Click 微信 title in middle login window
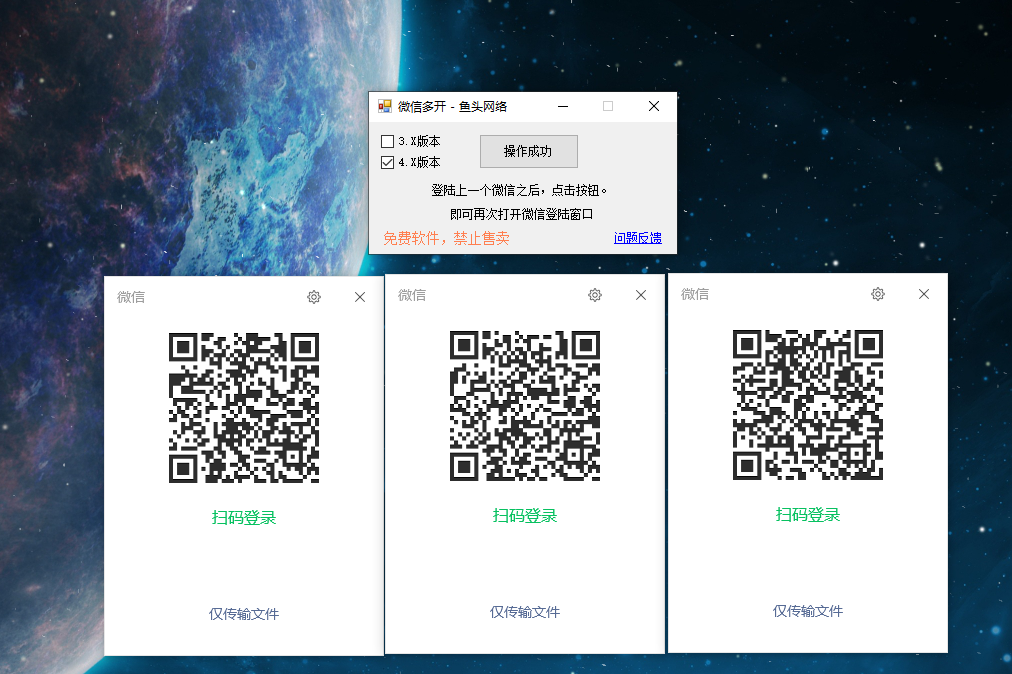The height and width of the screenshot is (674, 1012). pos(412,295)
